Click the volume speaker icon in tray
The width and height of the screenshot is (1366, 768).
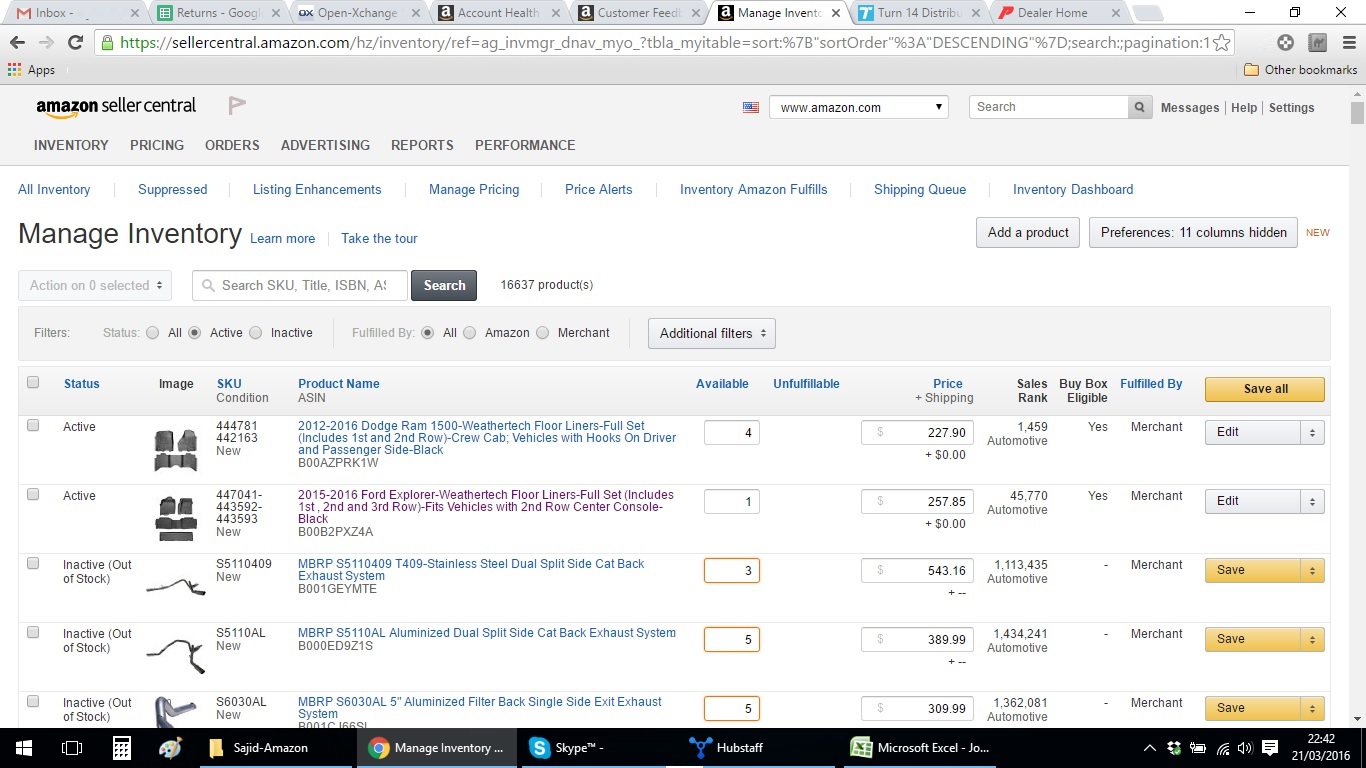tap(1245, 748)
